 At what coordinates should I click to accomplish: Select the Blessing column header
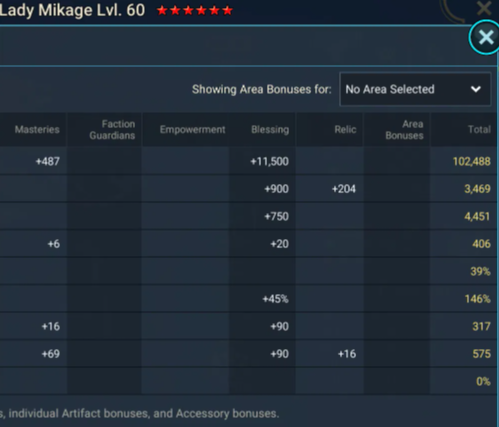(x=270, y=130)
